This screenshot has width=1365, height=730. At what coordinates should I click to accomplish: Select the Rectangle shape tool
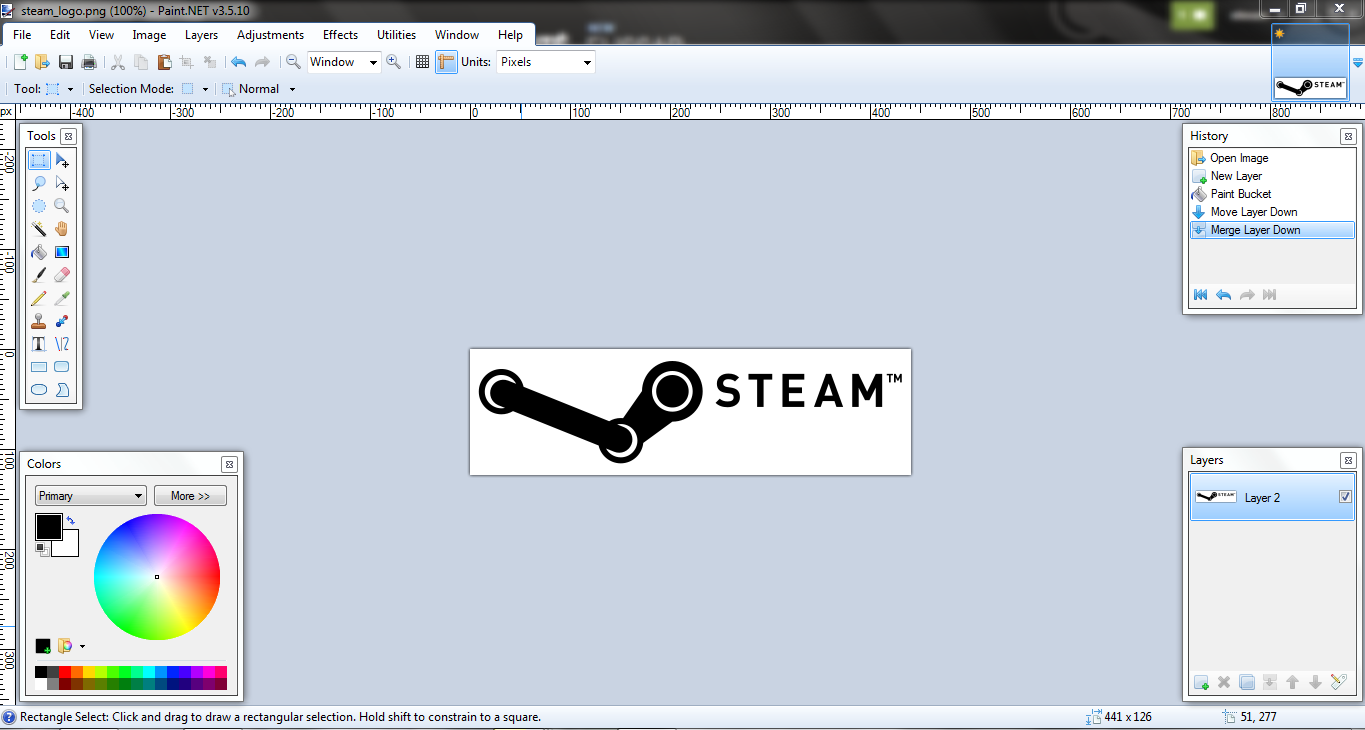[x=39, y=367]
